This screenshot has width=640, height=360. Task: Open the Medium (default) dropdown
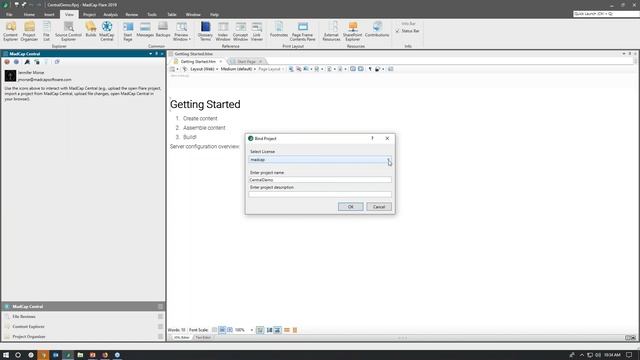(238, 69)
